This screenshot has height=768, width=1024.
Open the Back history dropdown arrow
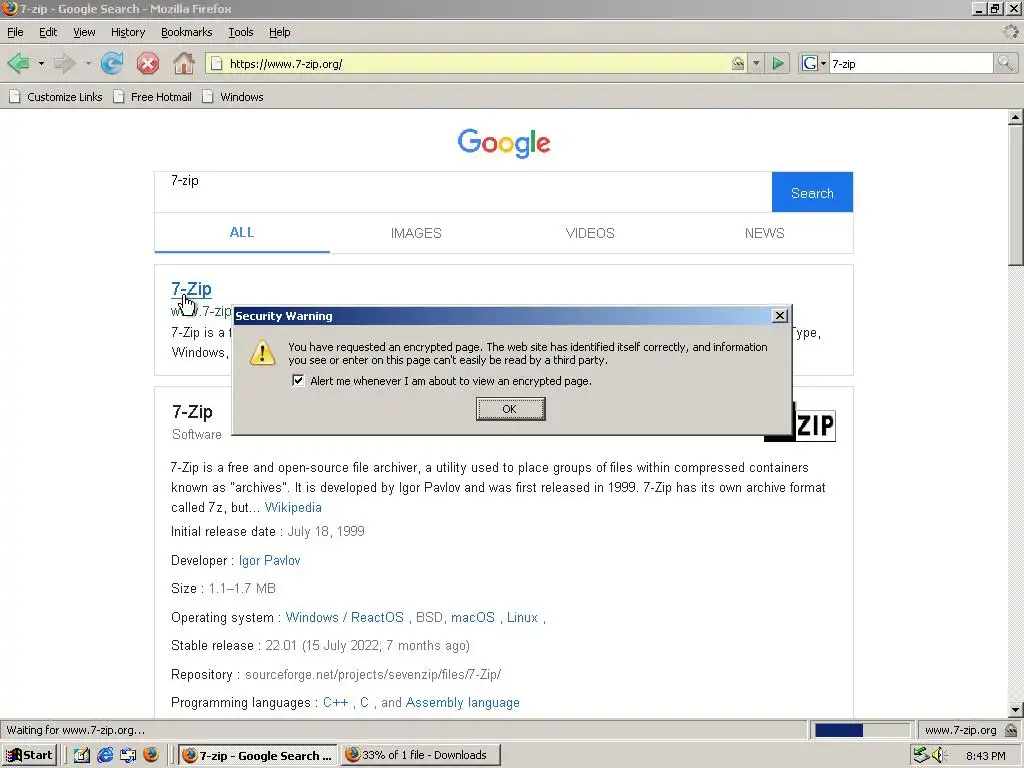pos(41,63)
